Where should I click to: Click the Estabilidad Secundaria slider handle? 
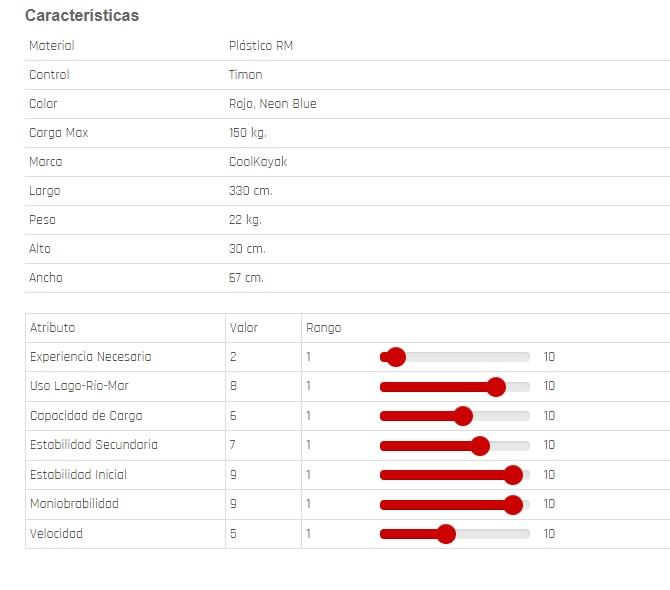[479, 445]
